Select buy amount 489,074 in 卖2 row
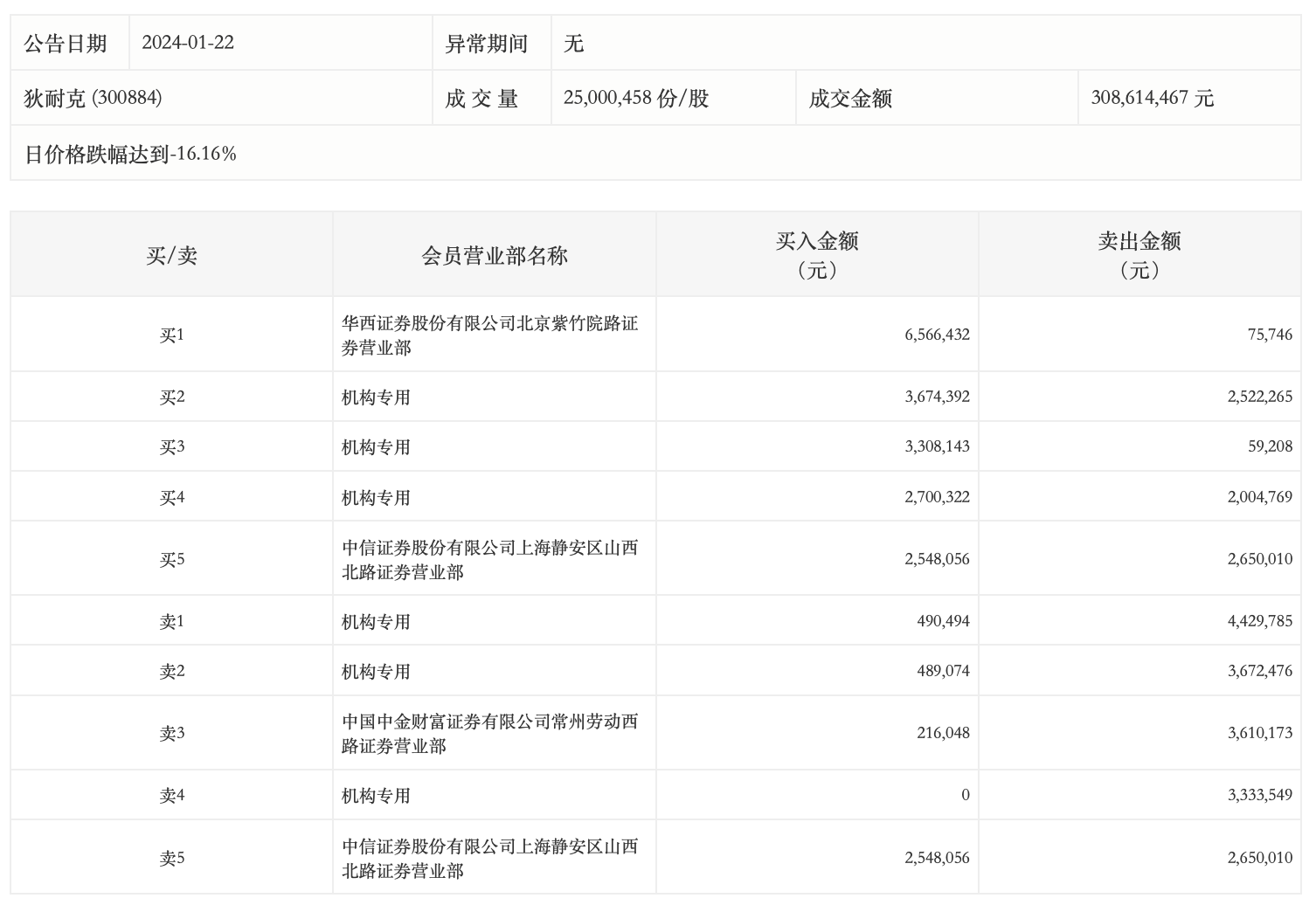This screenshot has height=905, width=1316. pyautogui.click(x=943, y=671)
